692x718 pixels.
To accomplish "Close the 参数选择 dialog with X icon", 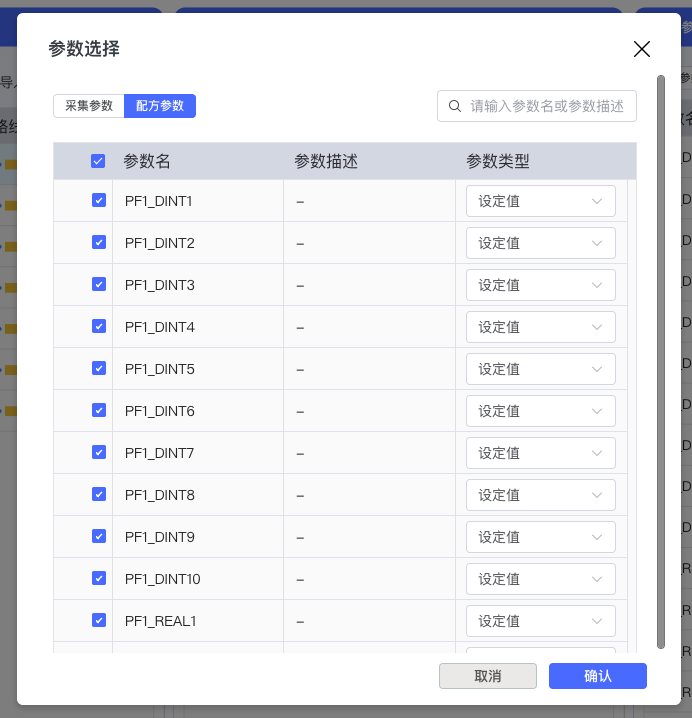I will (x=641, y=49).
